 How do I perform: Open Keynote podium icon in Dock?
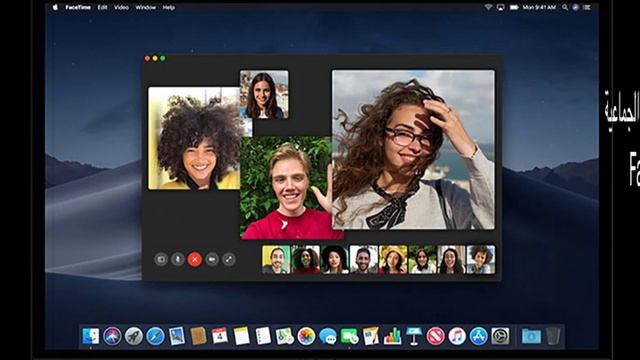414,336
